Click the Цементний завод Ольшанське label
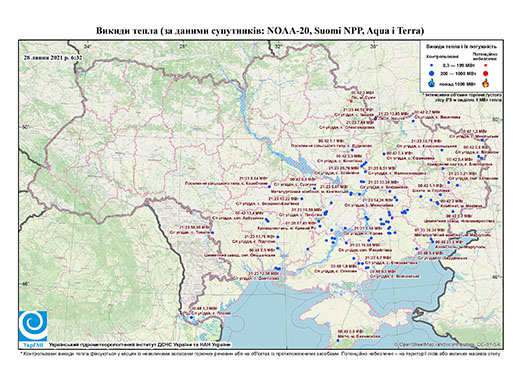Screen dimensions: 520x368 (x=239, y=255)
